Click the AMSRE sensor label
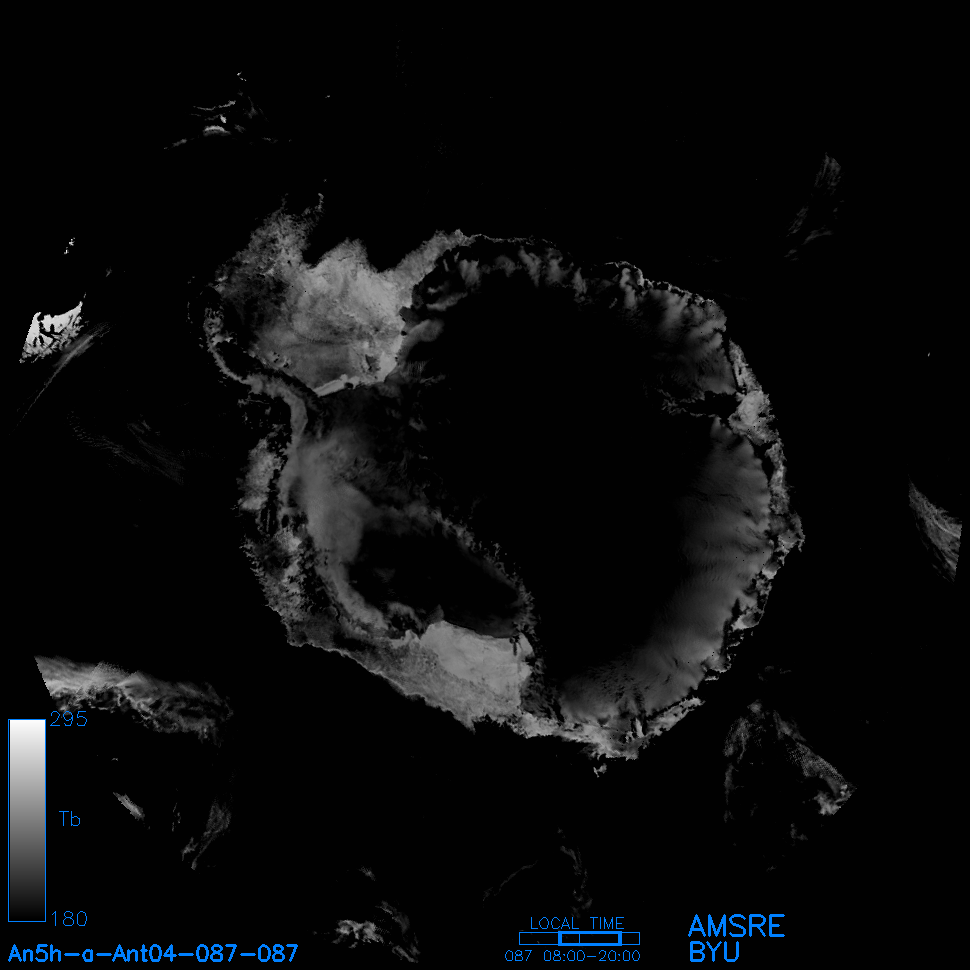Image resolution: width=970 pixels, height=970 pixels. (736, 926)
